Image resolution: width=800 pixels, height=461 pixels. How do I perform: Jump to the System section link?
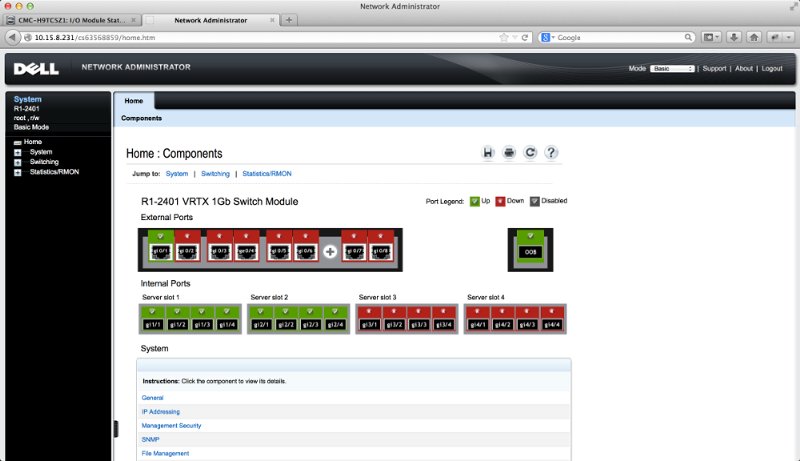[x=177, y=173]
